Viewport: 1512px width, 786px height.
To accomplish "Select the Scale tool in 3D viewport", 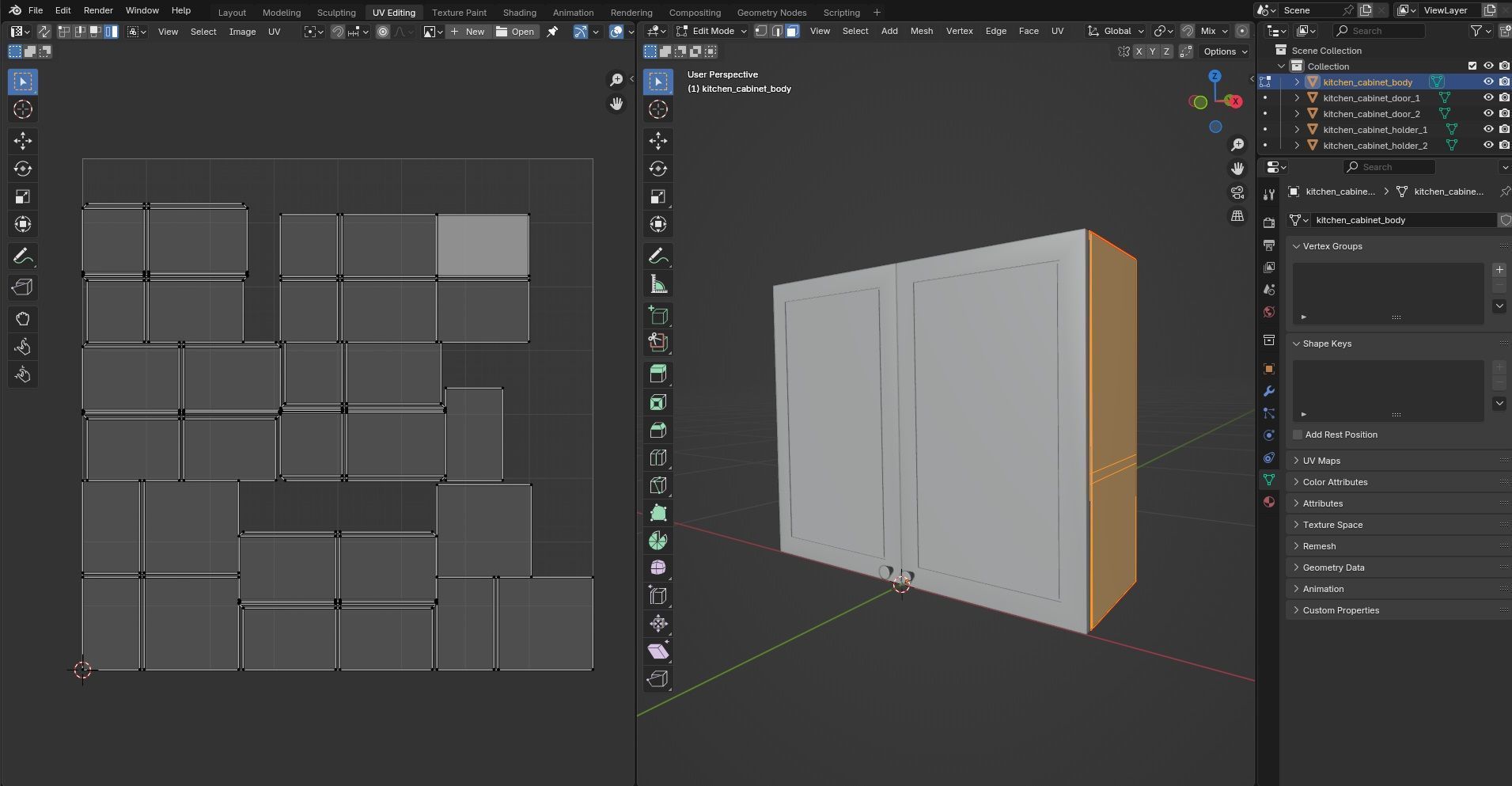I will tap(658, 196).
